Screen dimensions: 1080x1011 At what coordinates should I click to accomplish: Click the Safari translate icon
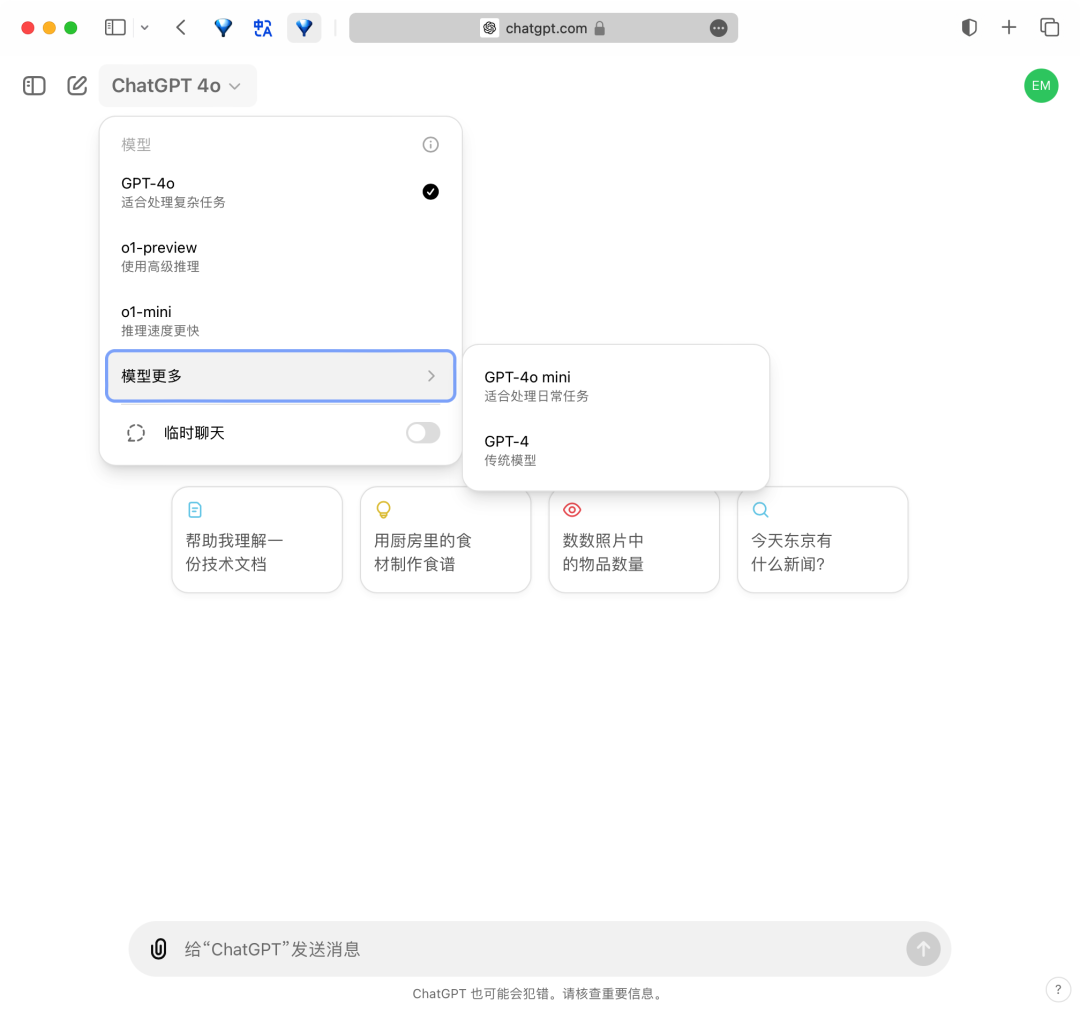tap(263, 28)
